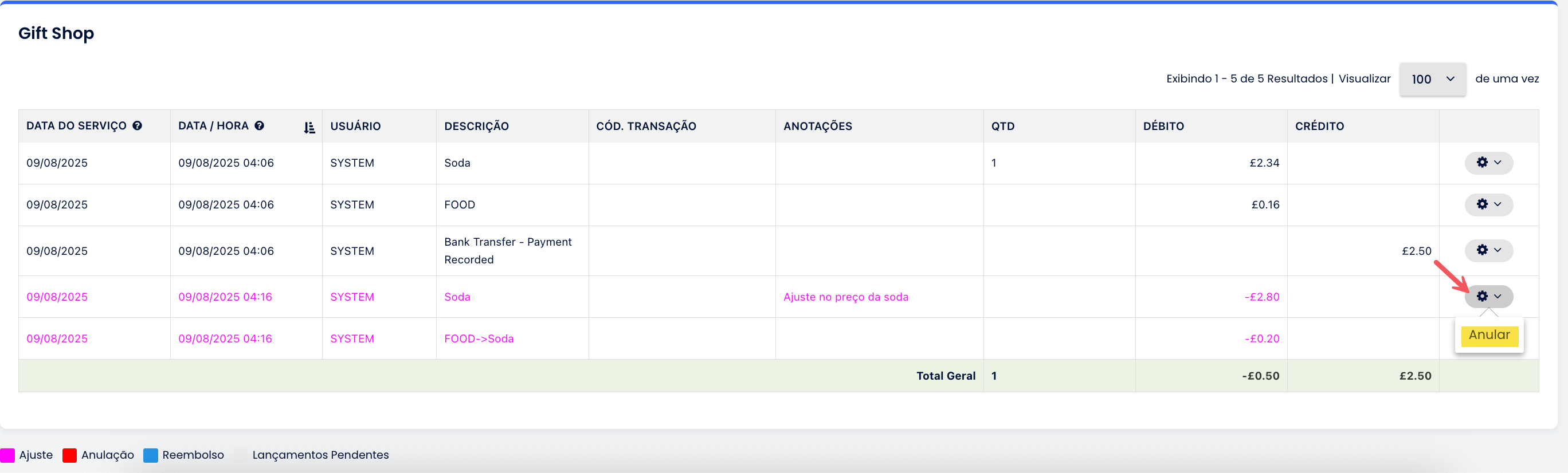Click the Lançamentos Pendentes legend label
The image size is (1568, 473).
click(320, 455)
